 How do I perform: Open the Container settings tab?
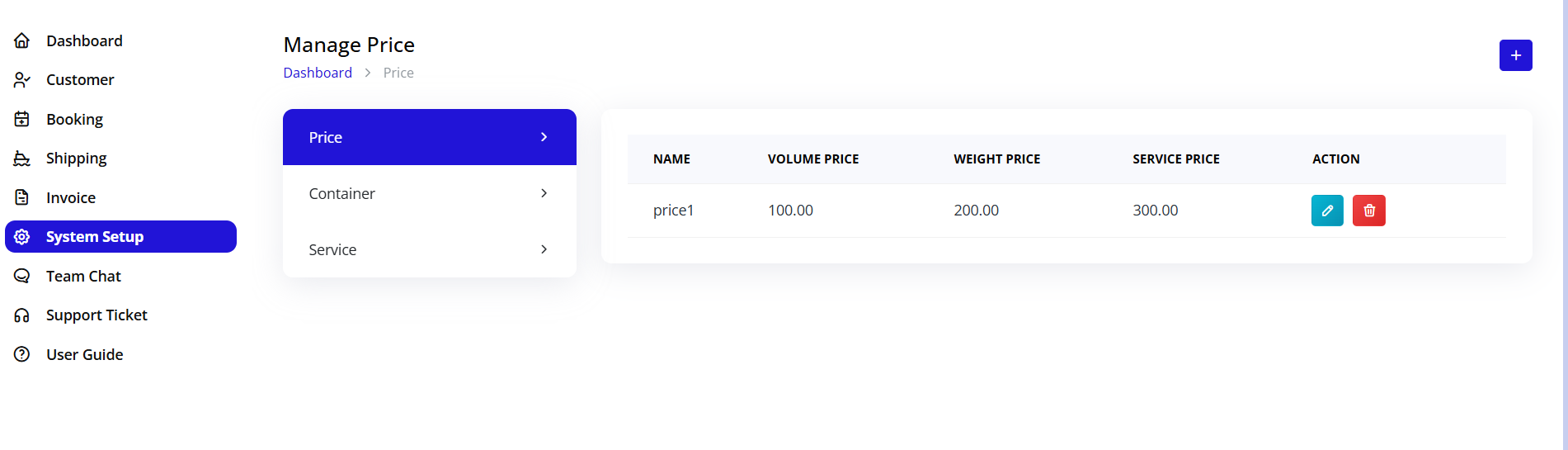click(x=342, y=193)
